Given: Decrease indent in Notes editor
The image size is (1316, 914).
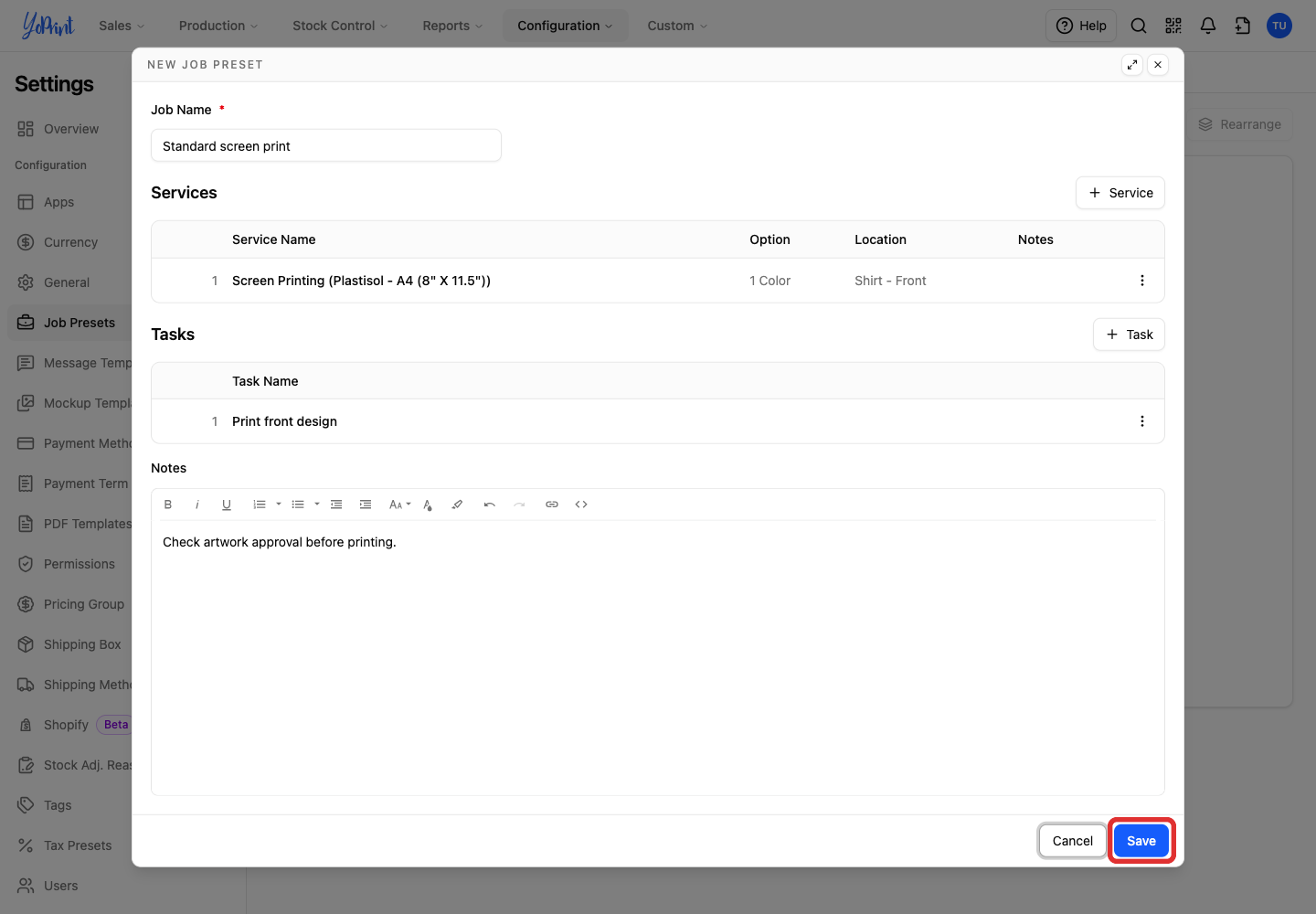Looking at the screenshot, I should pos(336,505).
